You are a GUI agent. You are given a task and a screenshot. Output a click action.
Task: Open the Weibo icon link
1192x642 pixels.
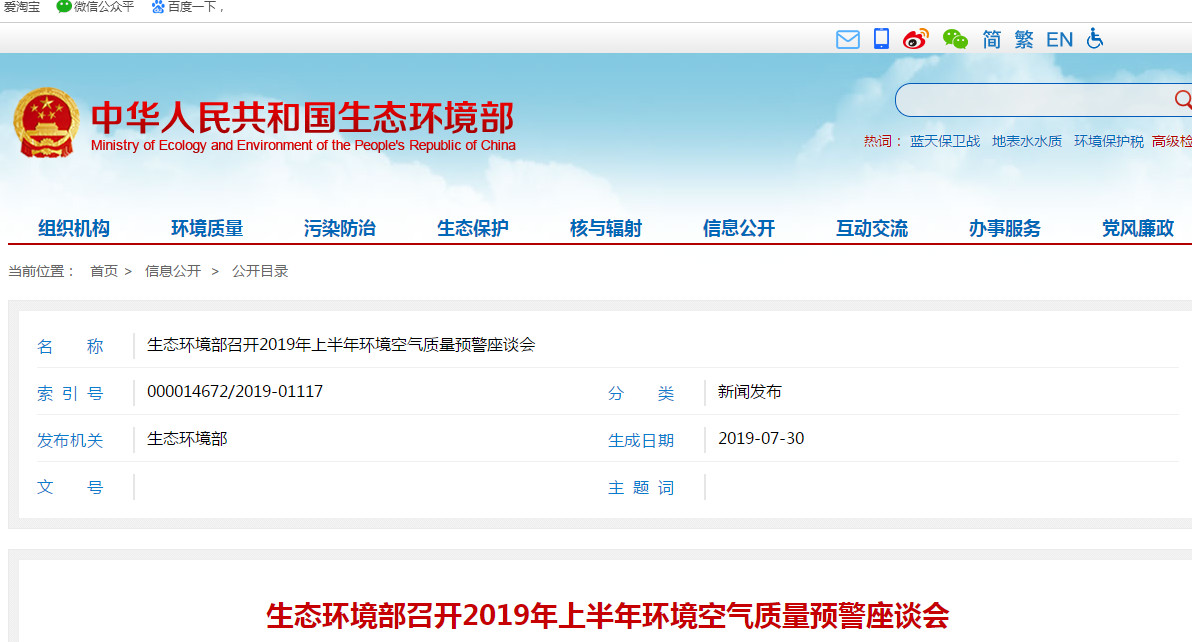(916, 39)
